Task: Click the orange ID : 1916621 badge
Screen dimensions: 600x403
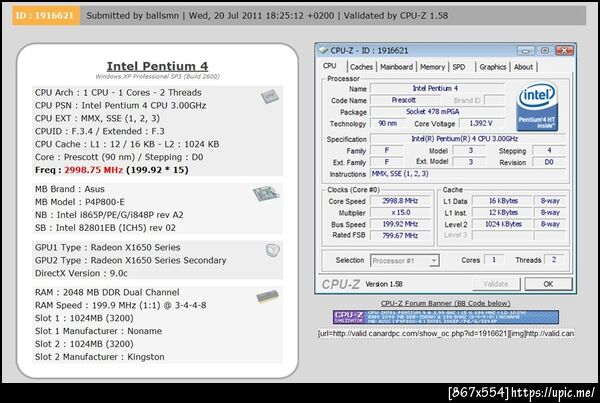Action: tap(46, 16)
